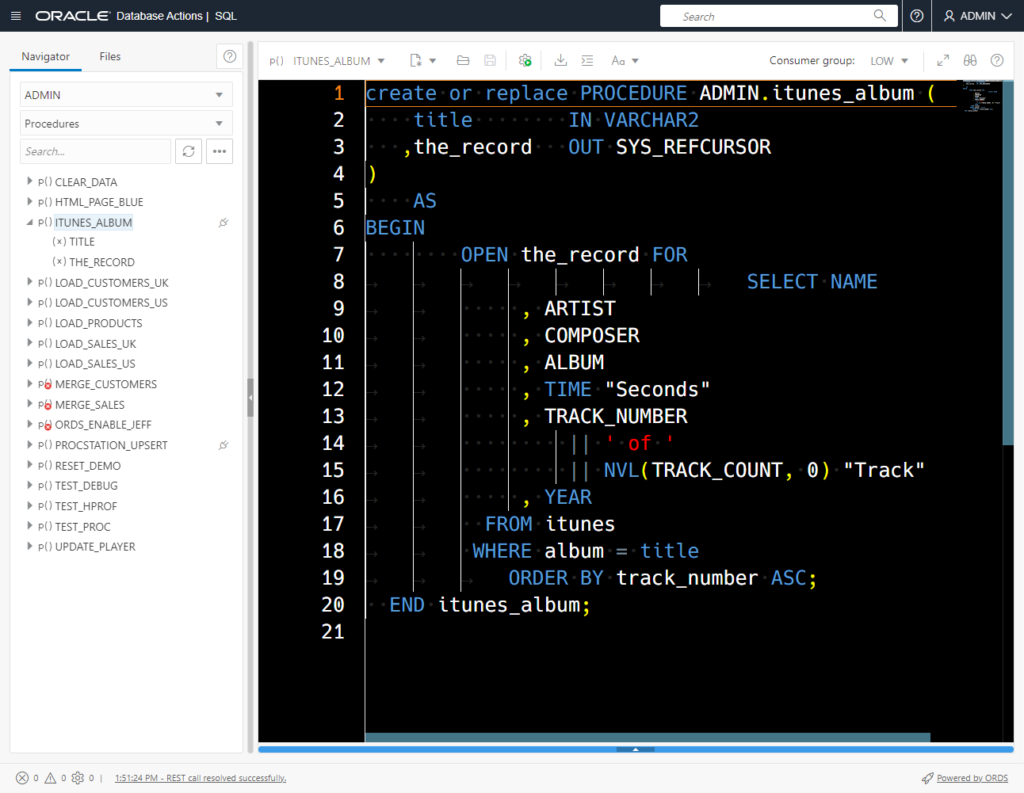
Task: Click the ORACLE logo in the header
Action: click(72, 16)
